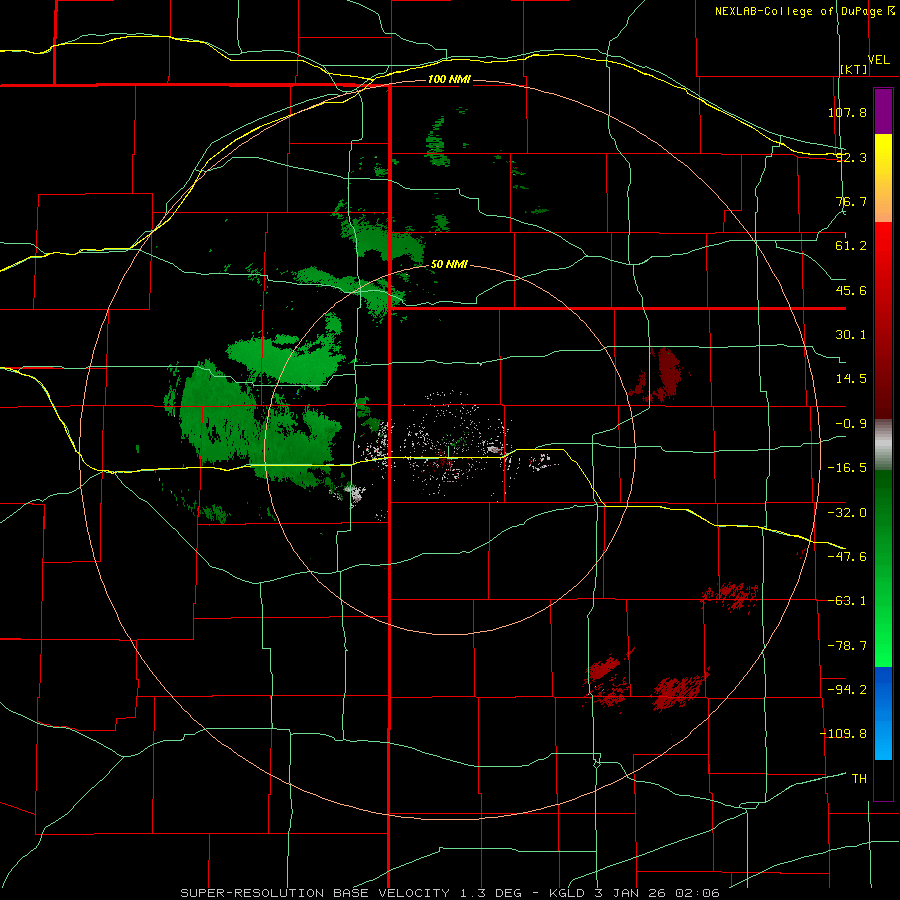Select the -47.6 scale label
900x900 pixels.
(x=847, y=557)
